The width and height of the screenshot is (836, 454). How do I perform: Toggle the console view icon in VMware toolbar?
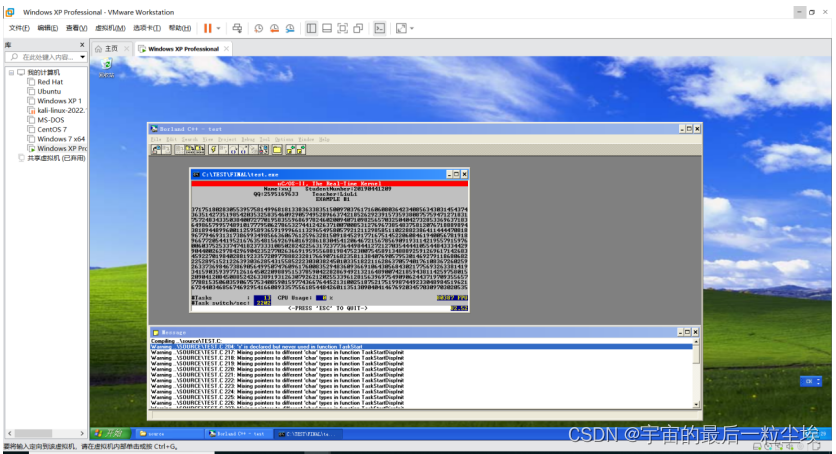tap(380, 28)
